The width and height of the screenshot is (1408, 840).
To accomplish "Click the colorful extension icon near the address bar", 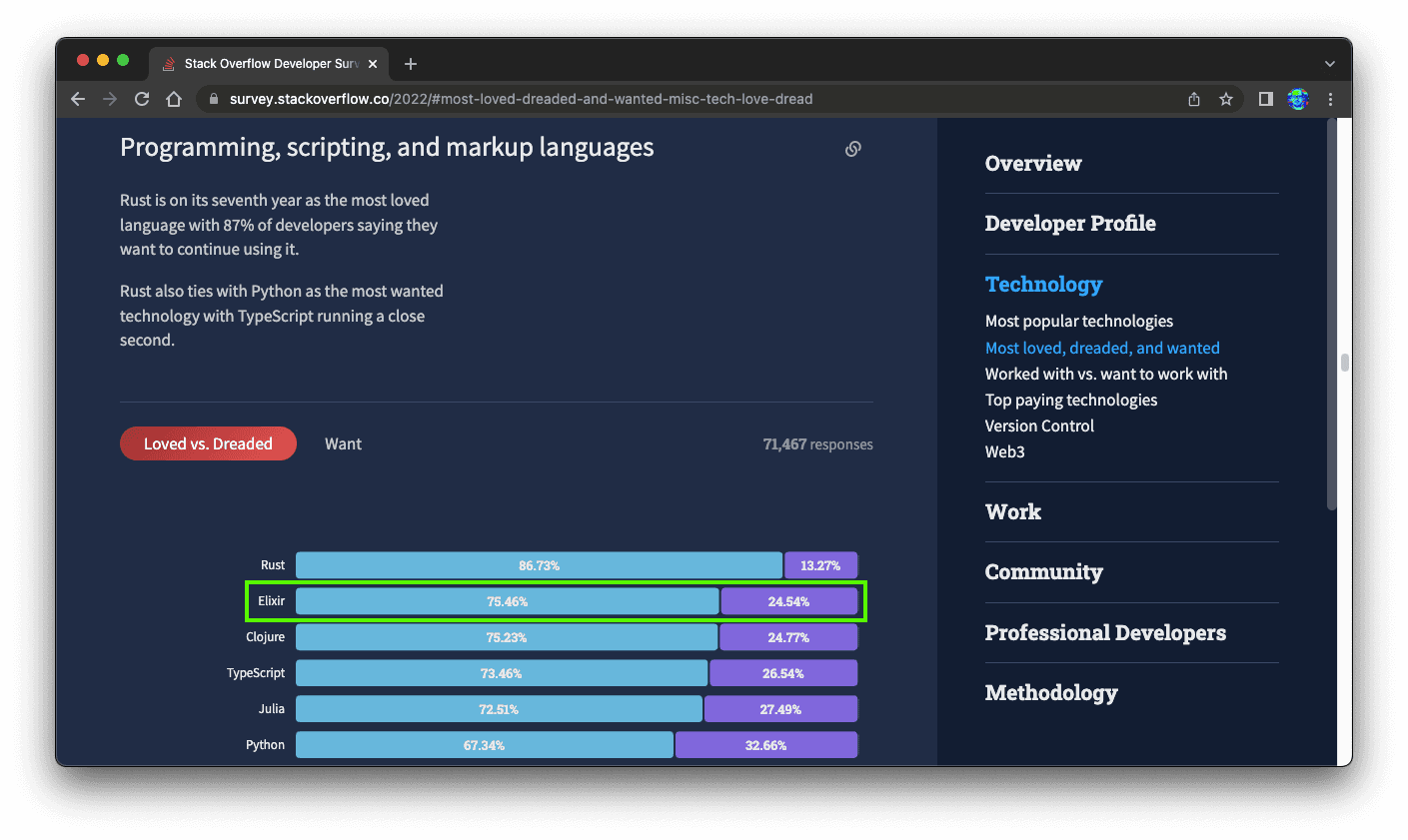I will coord(1297,99).
